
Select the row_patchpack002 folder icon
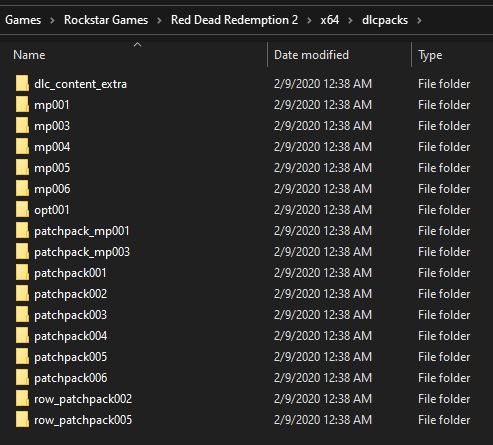22,398
